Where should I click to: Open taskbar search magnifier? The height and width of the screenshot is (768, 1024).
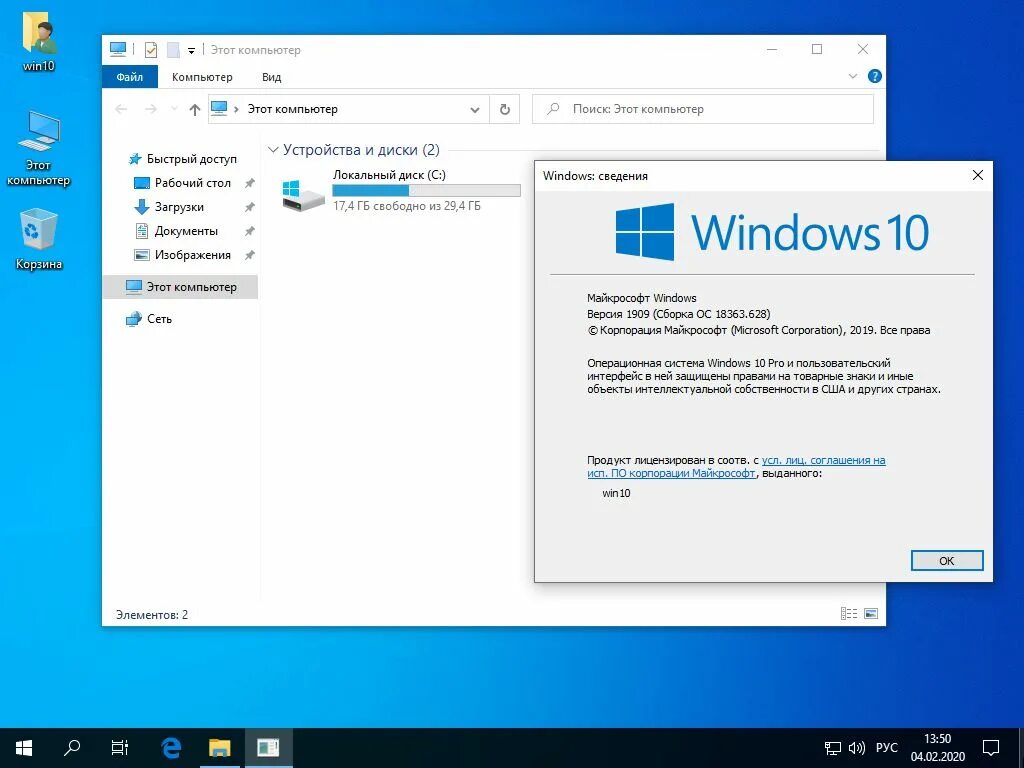(x=72, y=748)
